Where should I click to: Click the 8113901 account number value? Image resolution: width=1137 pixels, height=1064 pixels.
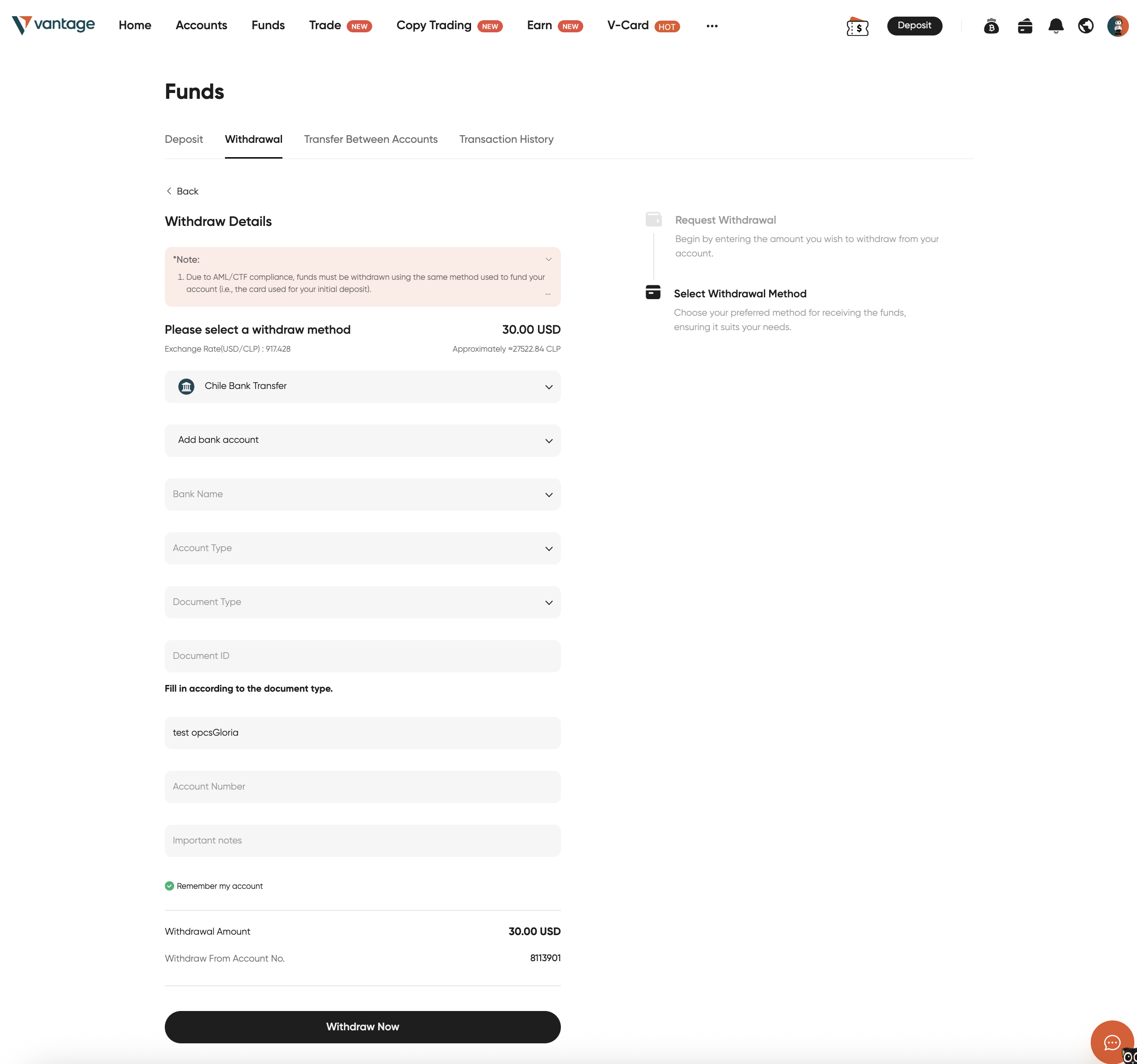(x=545, y=958)
